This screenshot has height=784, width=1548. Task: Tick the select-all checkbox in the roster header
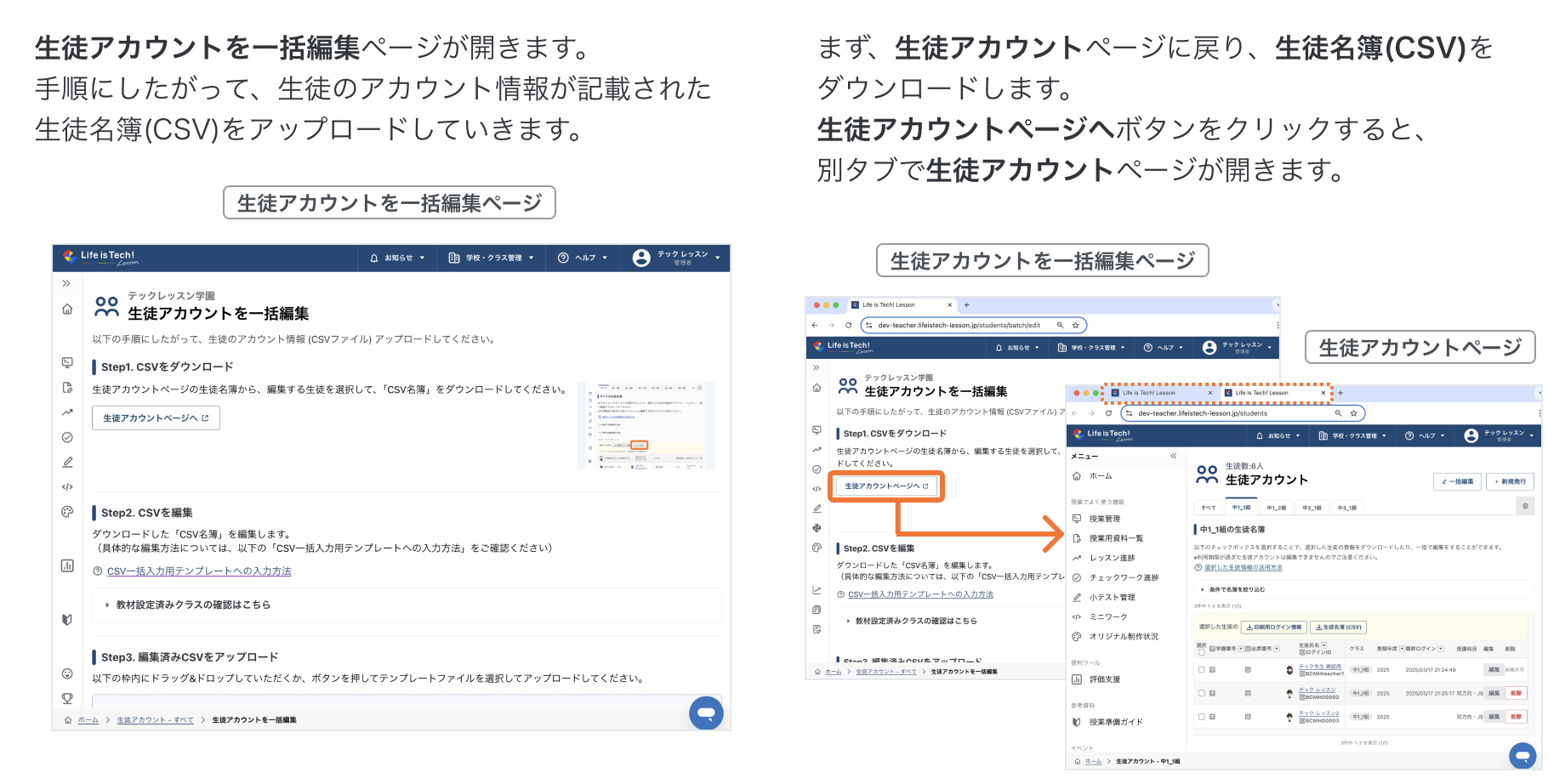point(1202,651)
